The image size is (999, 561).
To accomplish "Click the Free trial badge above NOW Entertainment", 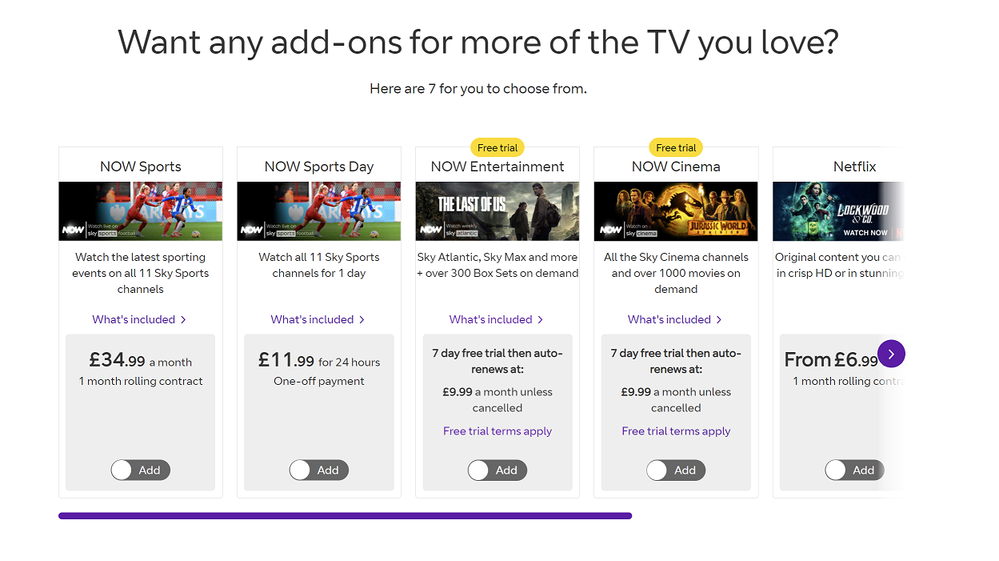I will [497, 148].
